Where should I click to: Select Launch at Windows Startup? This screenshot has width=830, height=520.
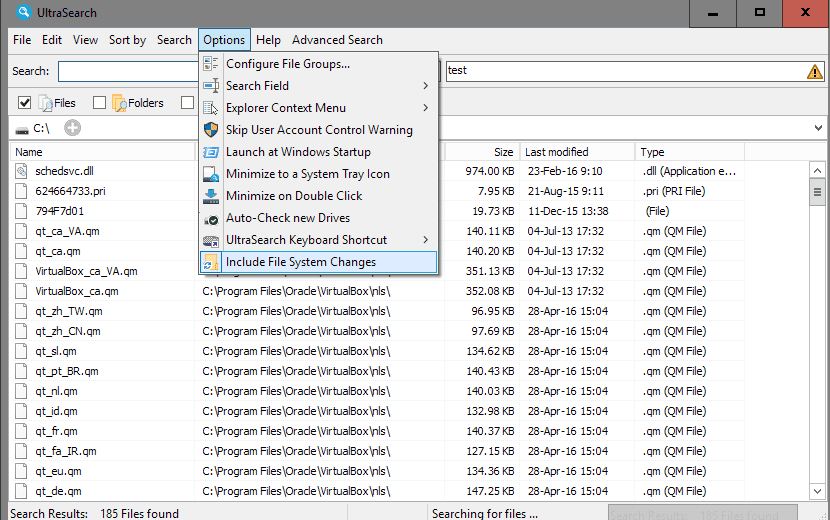coord(319,152)
